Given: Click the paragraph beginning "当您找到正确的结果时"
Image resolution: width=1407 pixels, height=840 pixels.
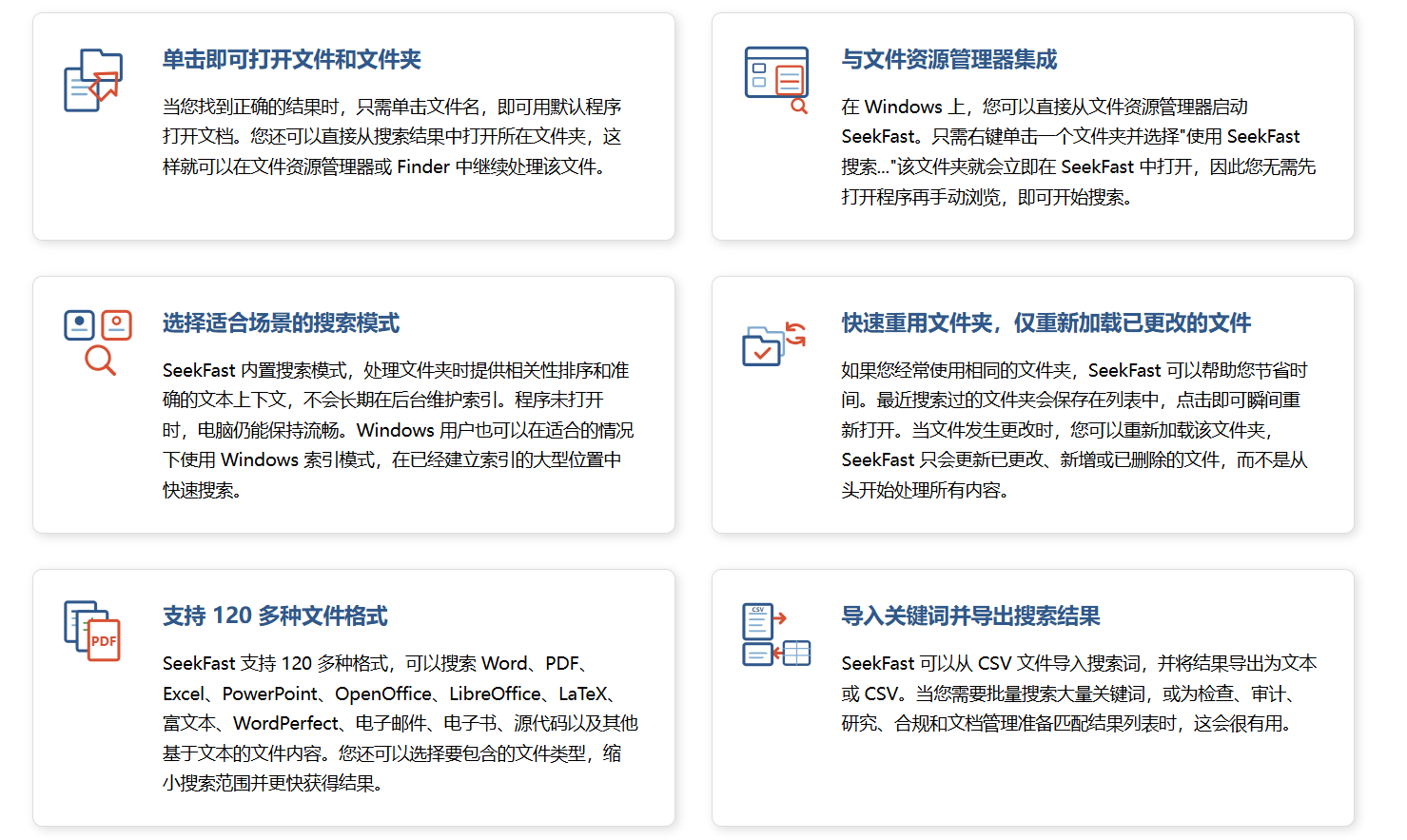Looking at the screenshot, I should pyautogui.click(x=392, y=137).
